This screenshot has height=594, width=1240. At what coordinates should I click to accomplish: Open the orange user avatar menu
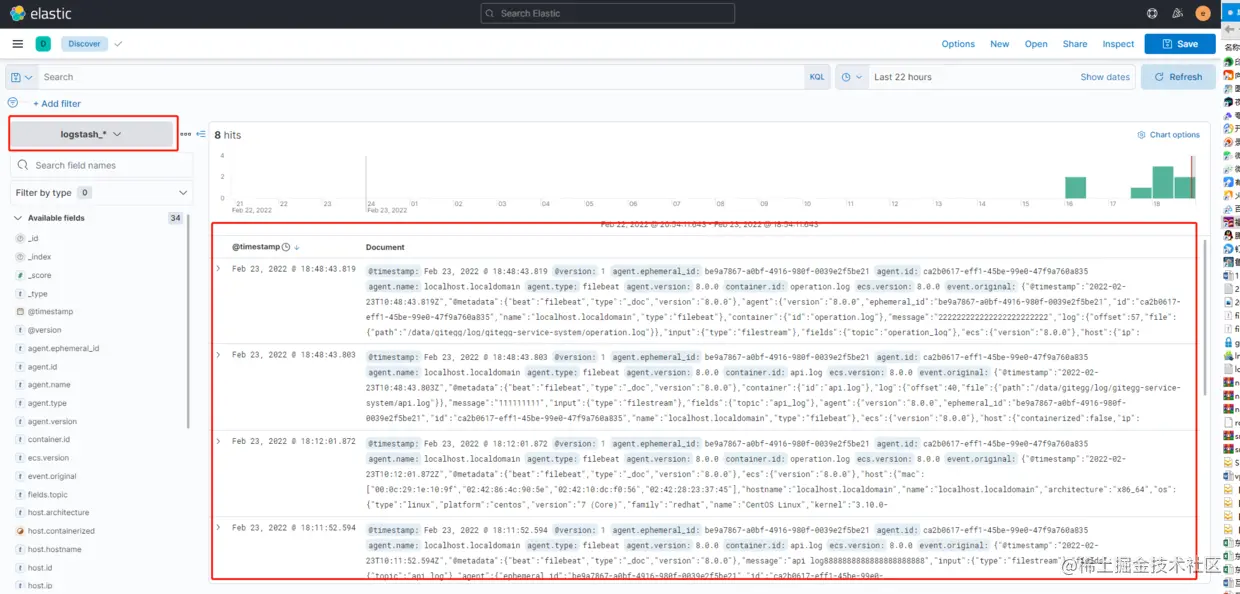1203,13
